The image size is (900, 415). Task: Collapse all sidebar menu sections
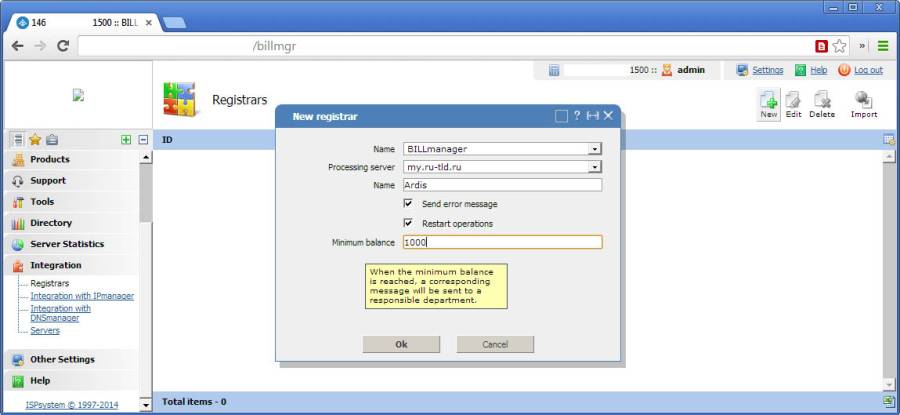pyautogui.click(x=143, y=140)
